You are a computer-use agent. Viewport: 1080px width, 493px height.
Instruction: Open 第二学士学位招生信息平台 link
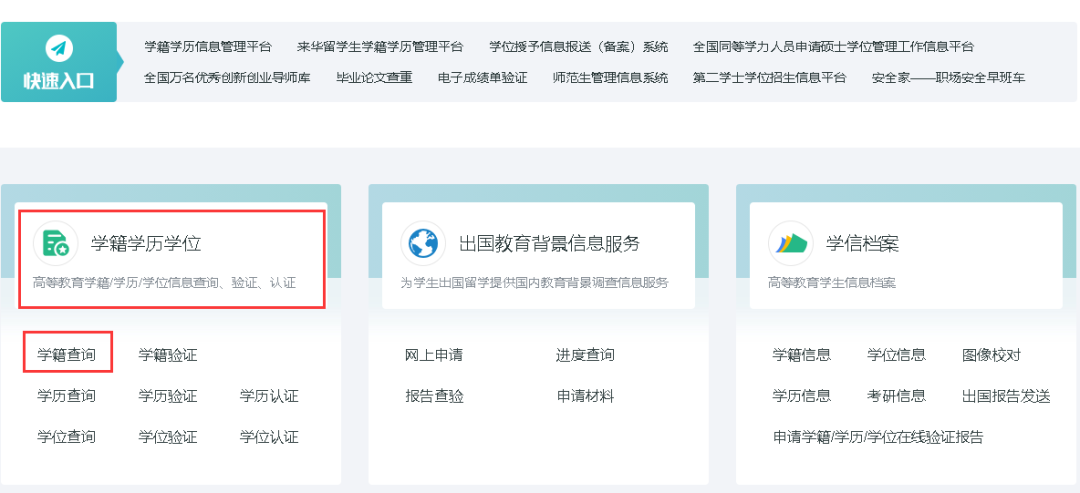[769, 78]
